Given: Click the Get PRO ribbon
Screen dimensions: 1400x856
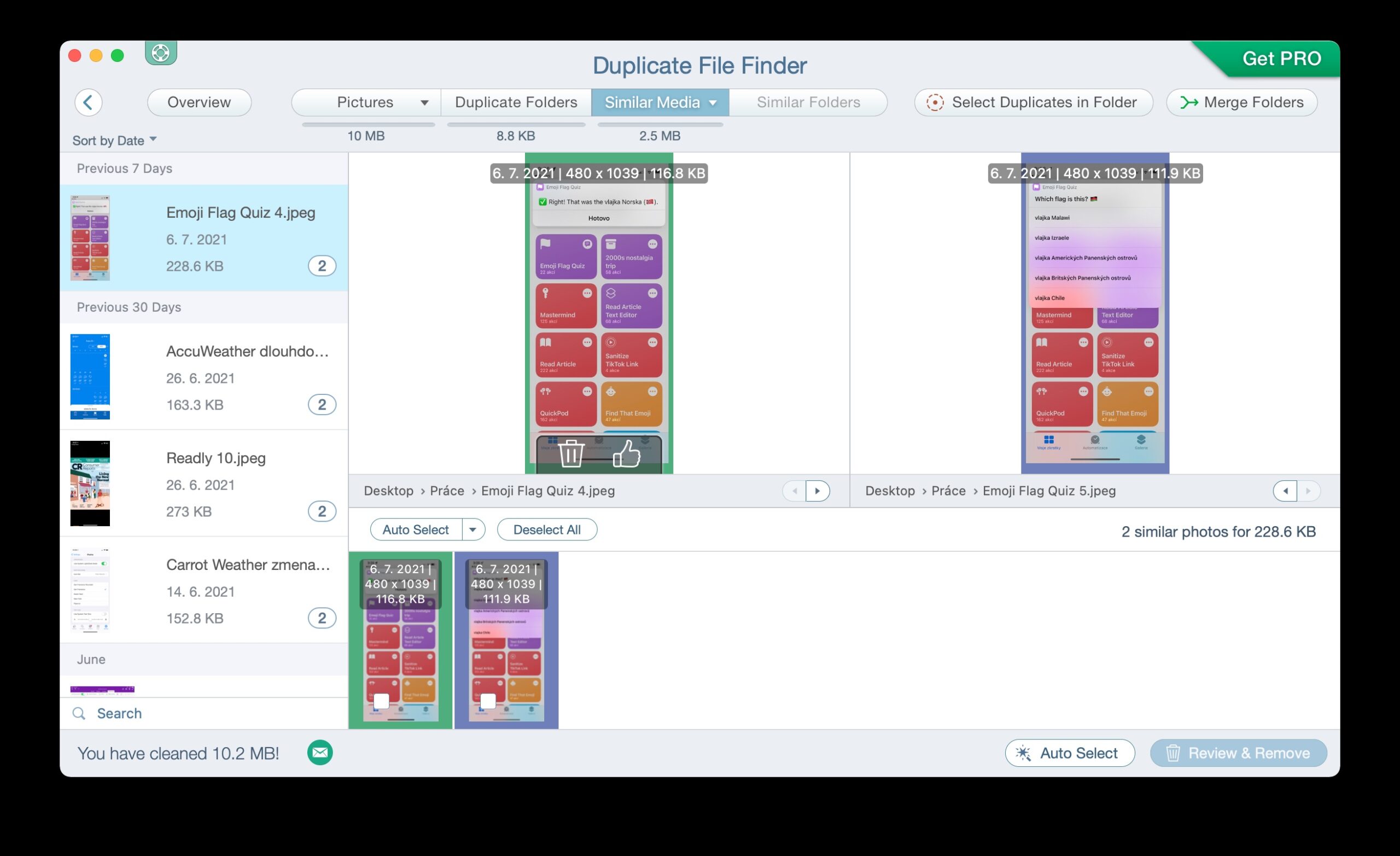Looking at the screenshot, I should tap(1281, 59).
